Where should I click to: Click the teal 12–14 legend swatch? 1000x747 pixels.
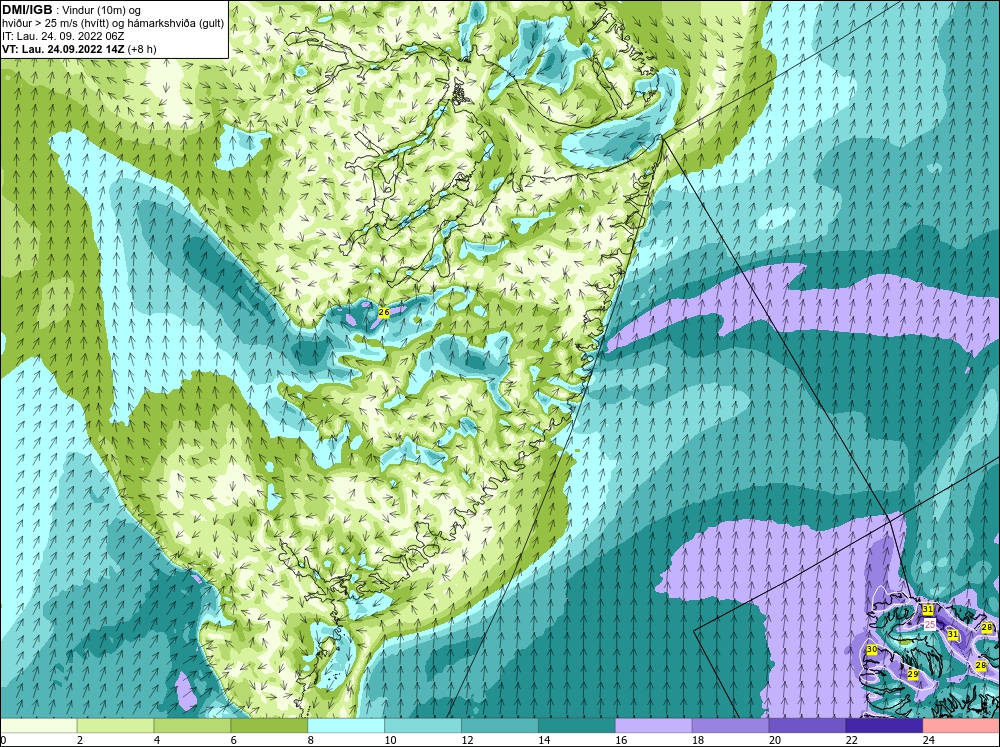click(499, 726)
